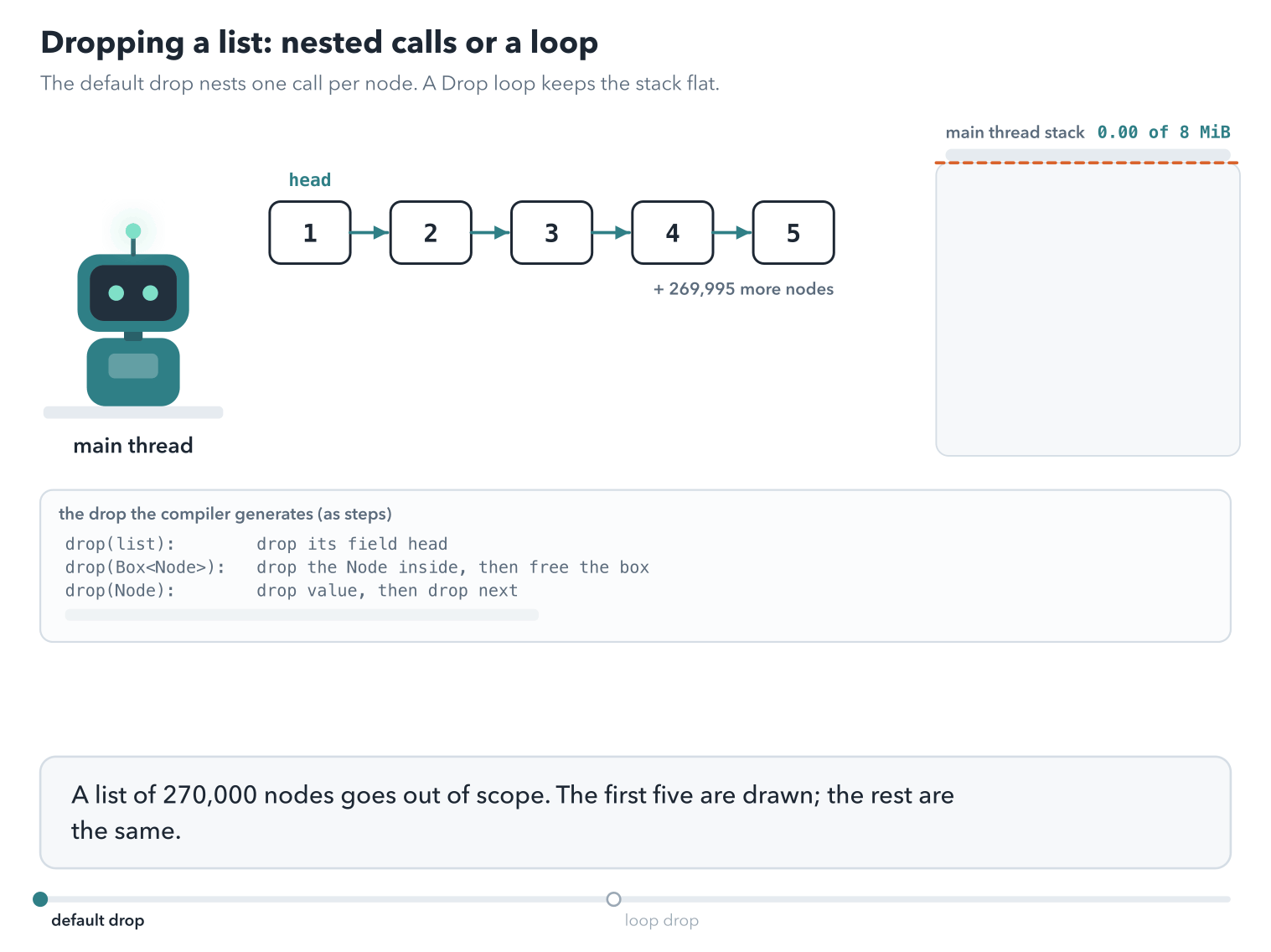Screen dimensions: 1271x952
Task: Click the 'loop drop' label
Action: point(661,920)
